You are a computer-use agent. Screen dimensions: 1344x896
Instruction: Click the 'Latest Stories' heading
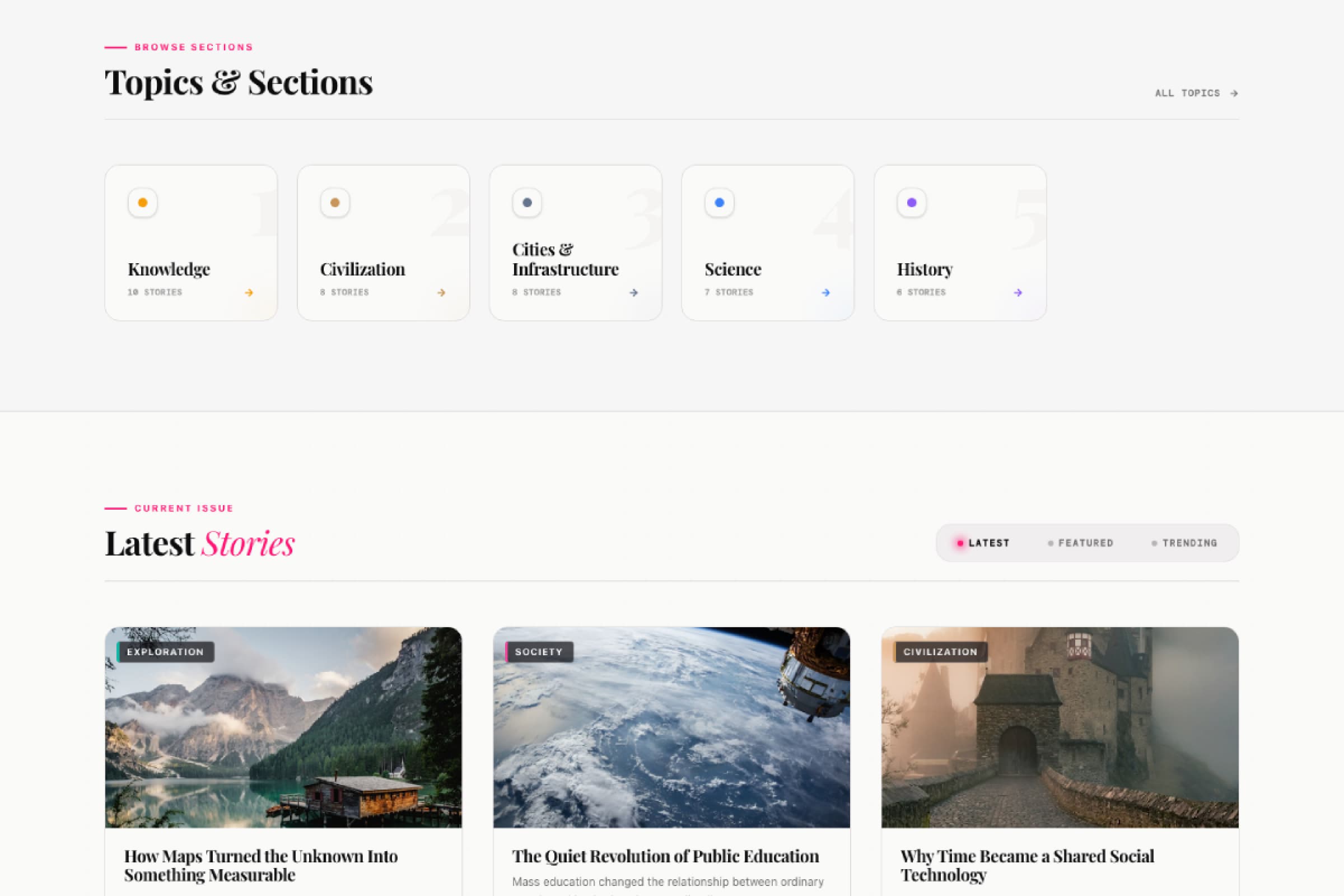tap(200, 543)
